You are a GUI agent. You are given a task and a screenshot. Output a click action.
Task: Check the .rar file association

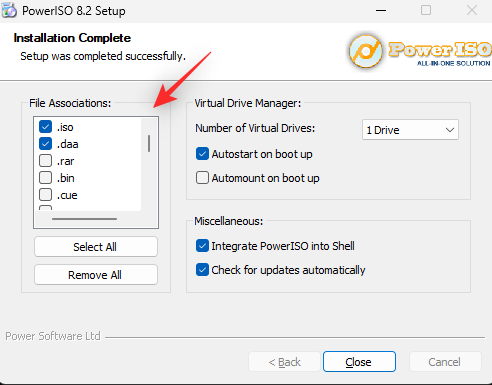[x=45, y=161]
